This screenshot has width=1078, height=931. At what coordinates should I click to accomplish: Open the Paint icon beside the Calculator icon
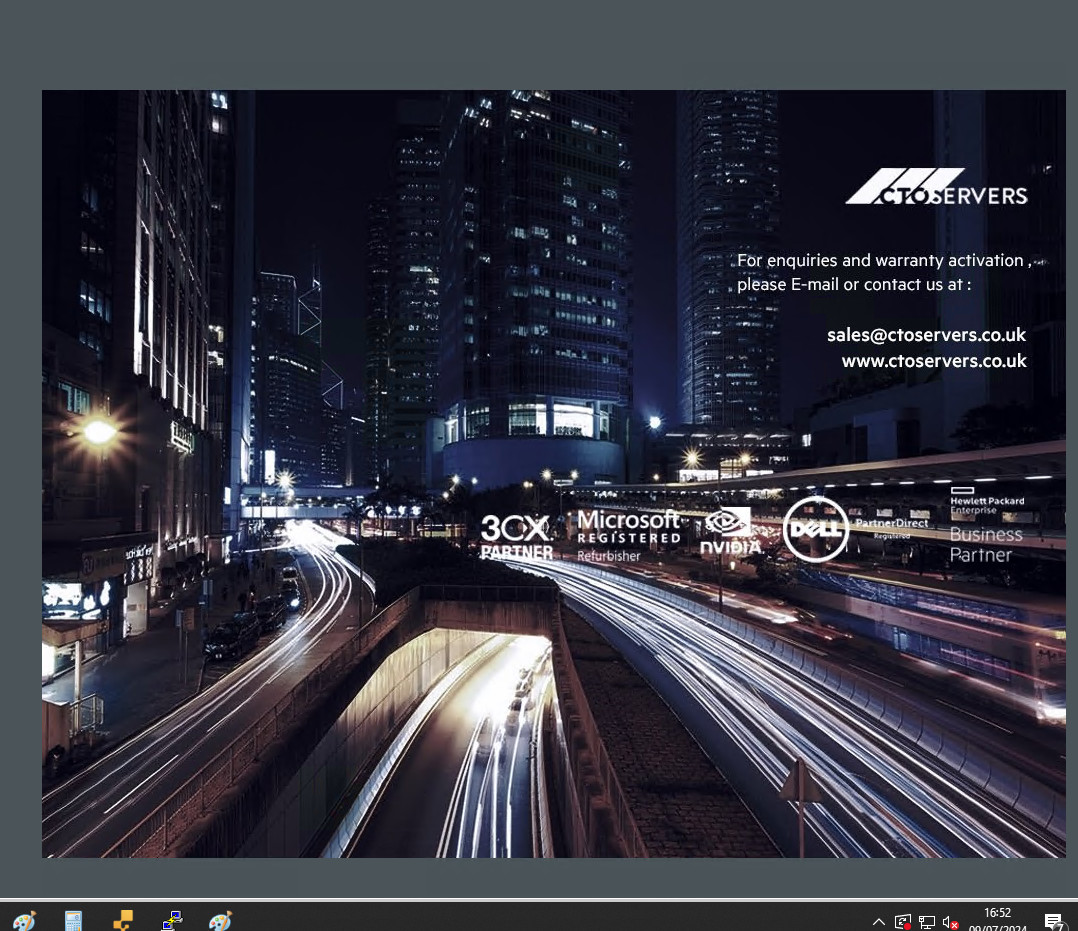tap(25, 921)
